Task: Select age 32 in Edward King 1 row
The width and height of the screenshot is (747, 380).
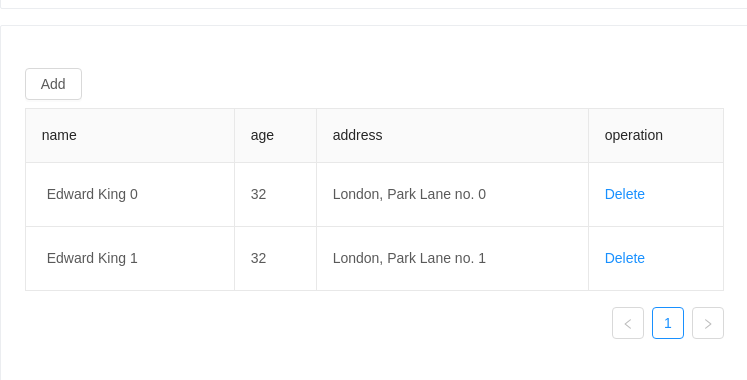Action: [258, 258]
